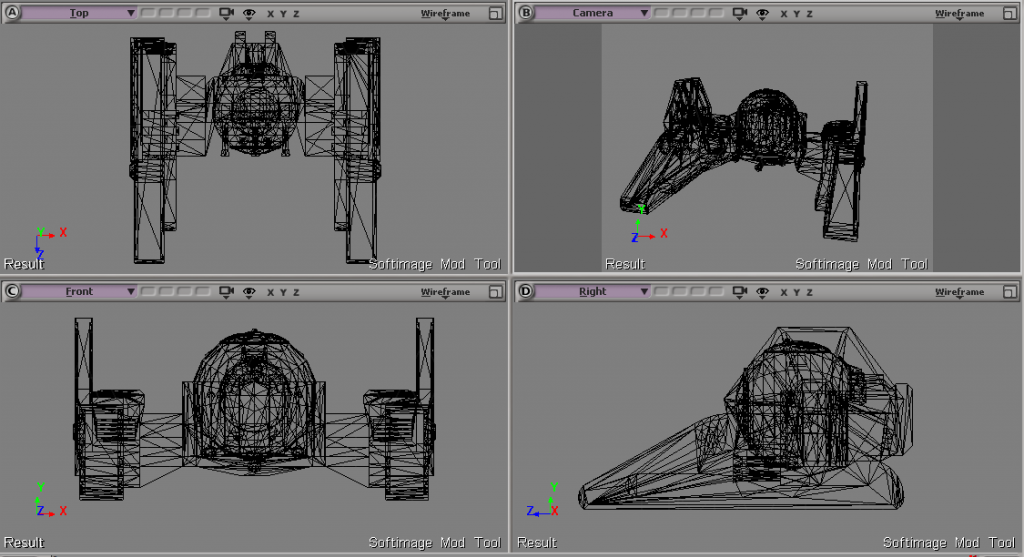Click the second memo camera slot in Top viewport
This screenshot has height=557, width=1024.
(167, 13)
